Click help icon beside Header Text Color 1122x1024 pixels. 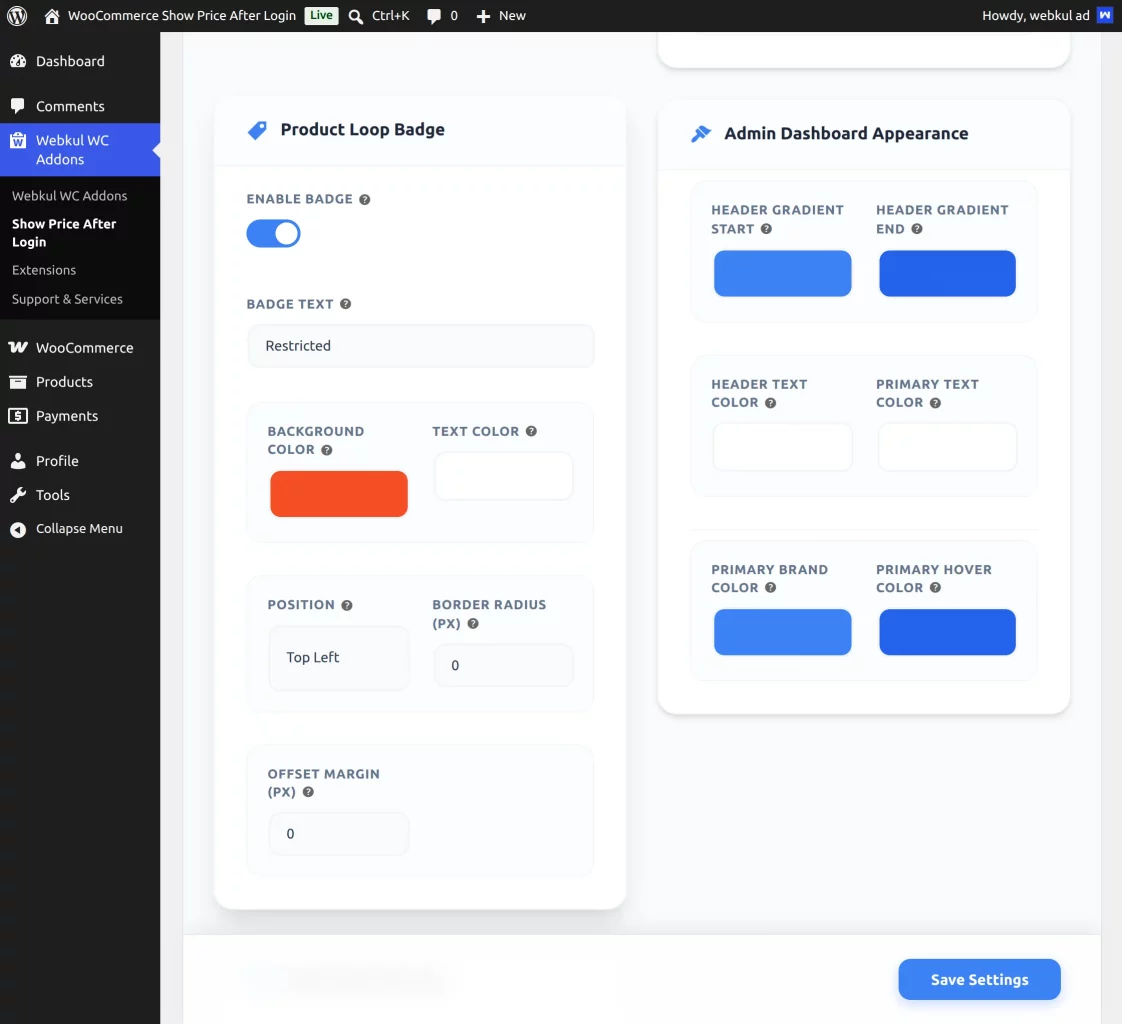[x=771, y=403]
